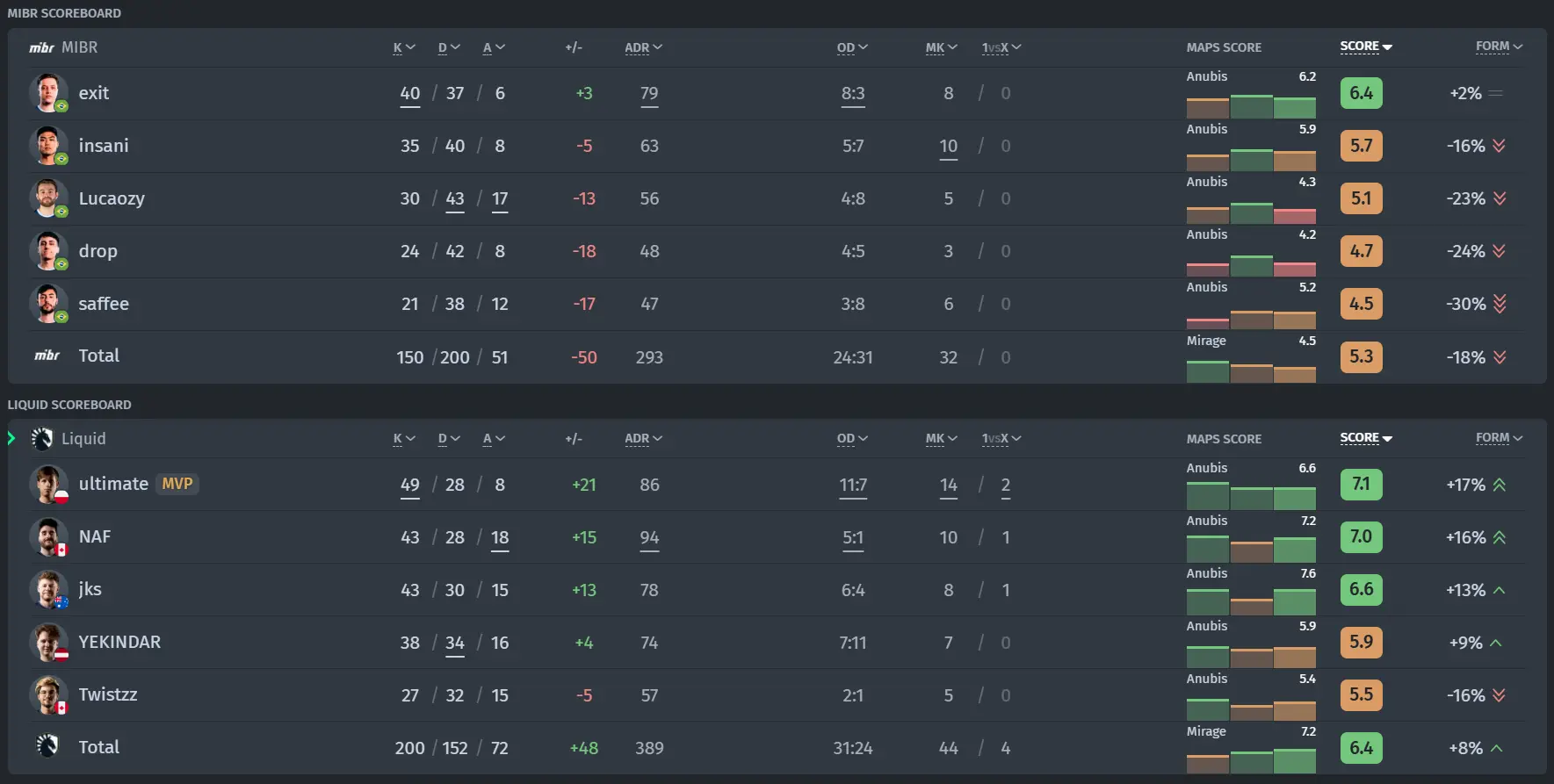Click jks's Anubis map score bars
This screenshot has width=1554, height=784.
pyautogui.click(x=1251, y=602)
